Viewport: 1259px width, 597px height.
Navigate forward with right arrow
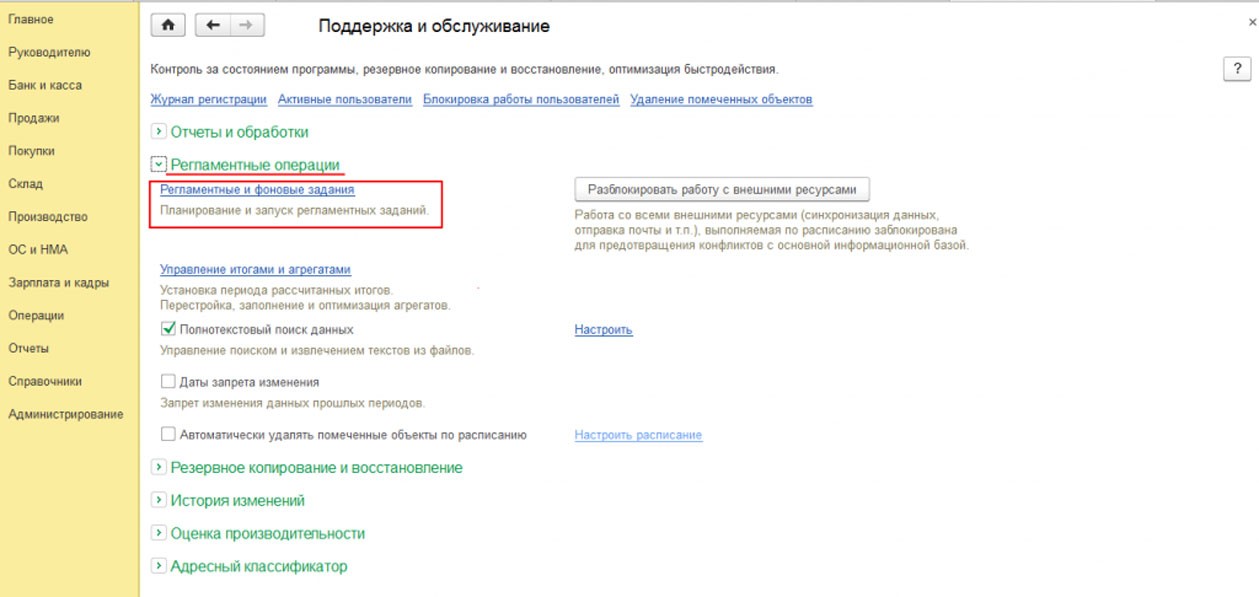(247, 26)
